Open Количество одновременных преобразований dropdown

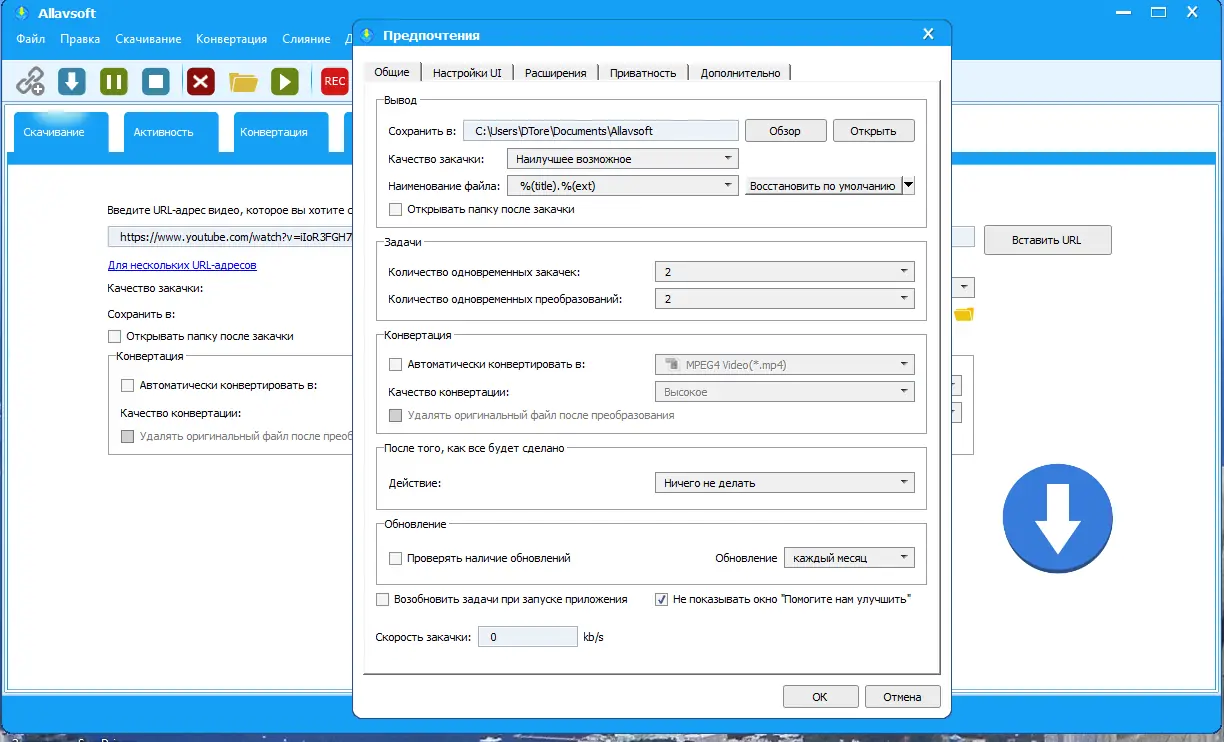(784, 299)
